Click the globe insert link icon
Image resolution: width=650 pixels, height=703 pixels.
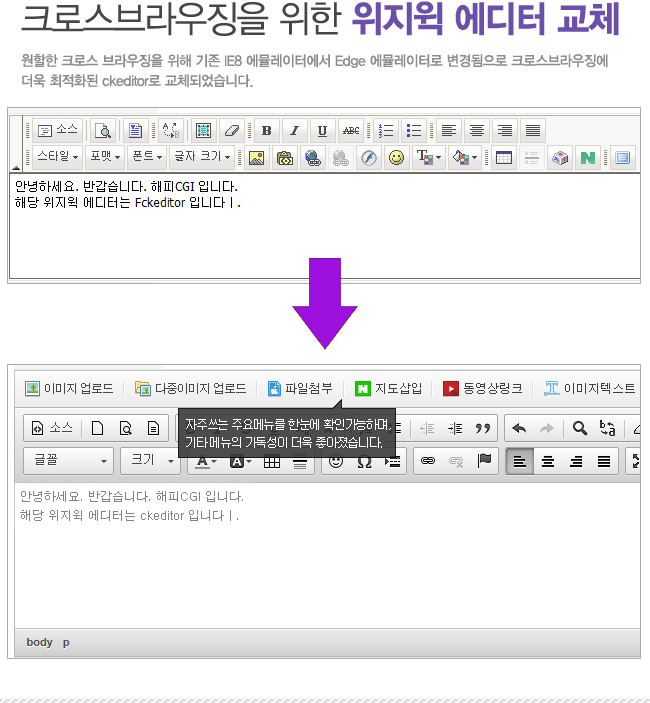pos(312,158)
